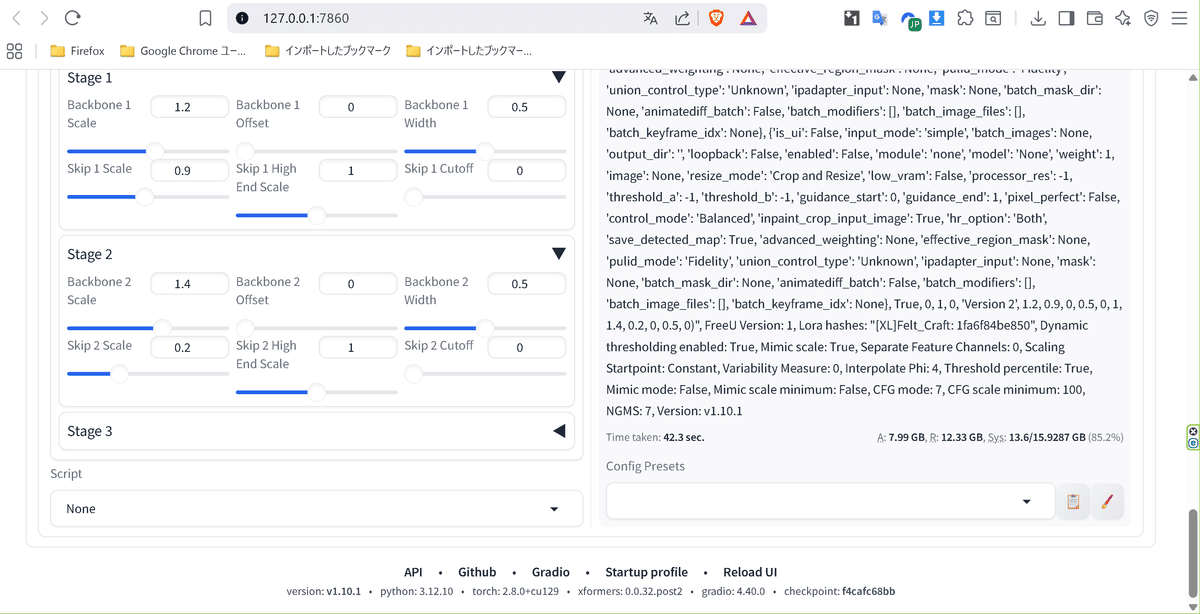Toggle the browser sidebar icon
This screenshot has width=1200, height=614.
[x=1066, y=17]
